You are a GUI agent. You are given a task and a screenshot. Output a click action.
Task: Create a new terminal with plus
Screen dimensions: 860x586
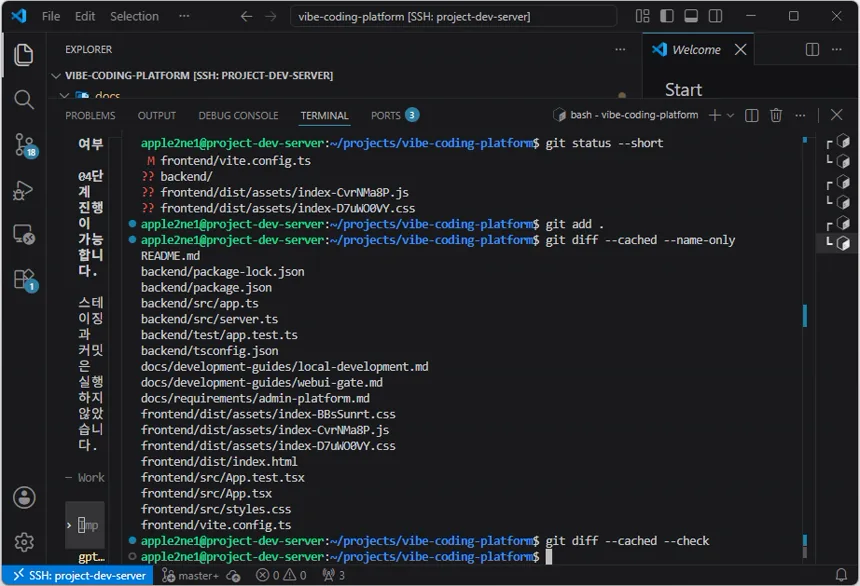click(x=715, y=115)
